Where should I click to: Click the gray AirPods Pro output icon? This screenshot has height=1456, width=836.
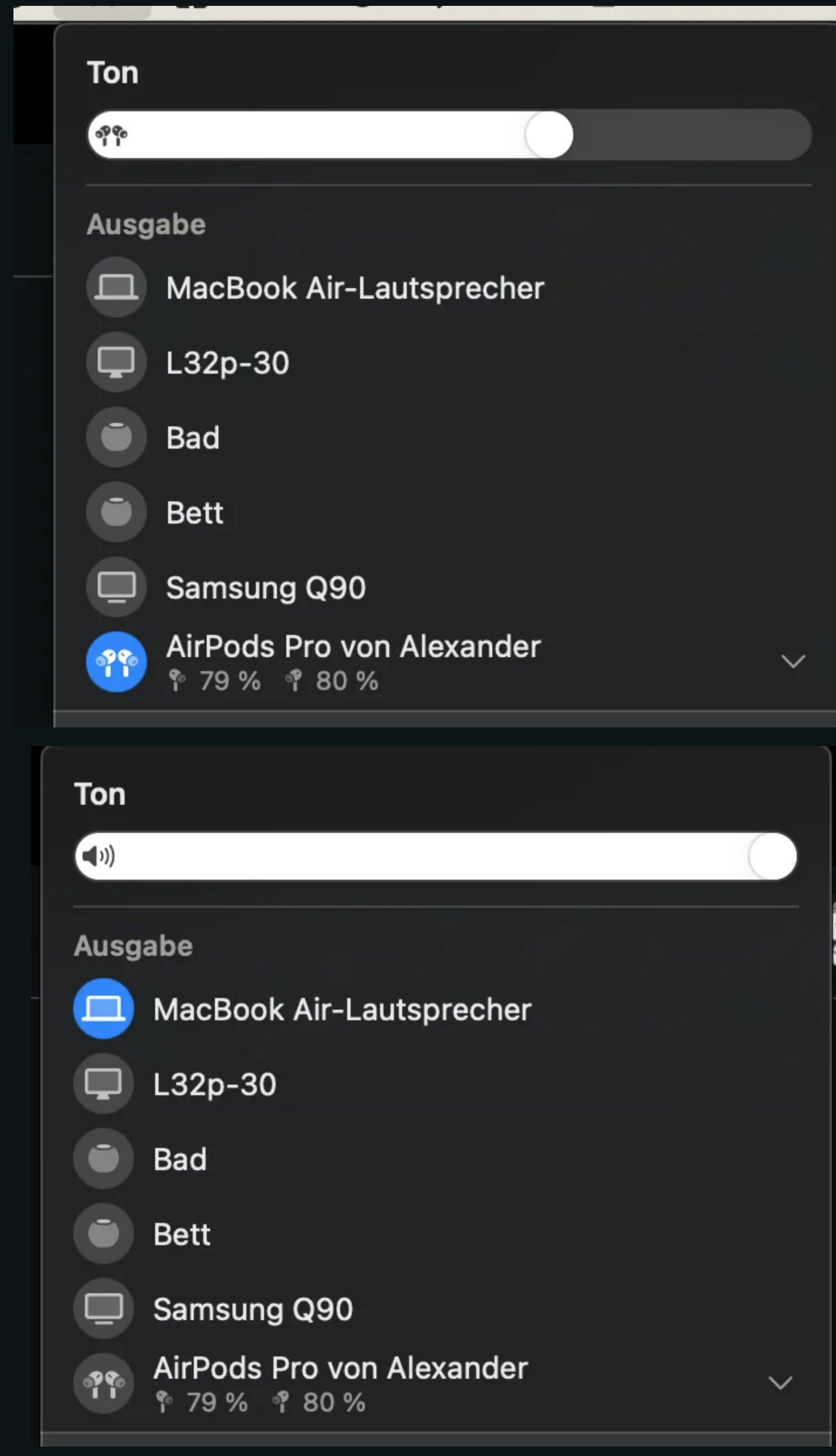tap(104, 1383)
